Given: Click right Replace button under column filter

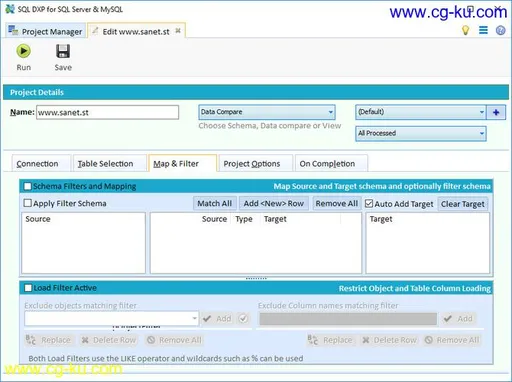Looking at the screenshot, I should pos(330,340).
